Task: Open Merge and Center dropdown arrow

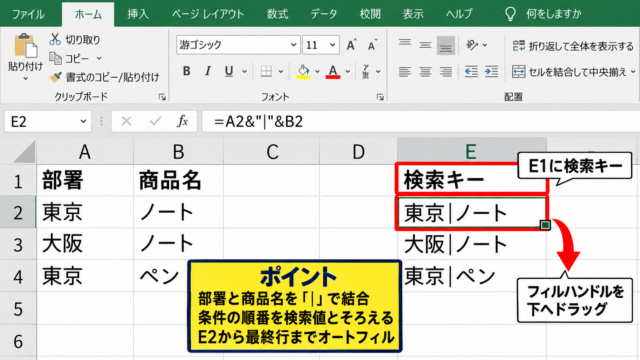Action: pos(633,71)
